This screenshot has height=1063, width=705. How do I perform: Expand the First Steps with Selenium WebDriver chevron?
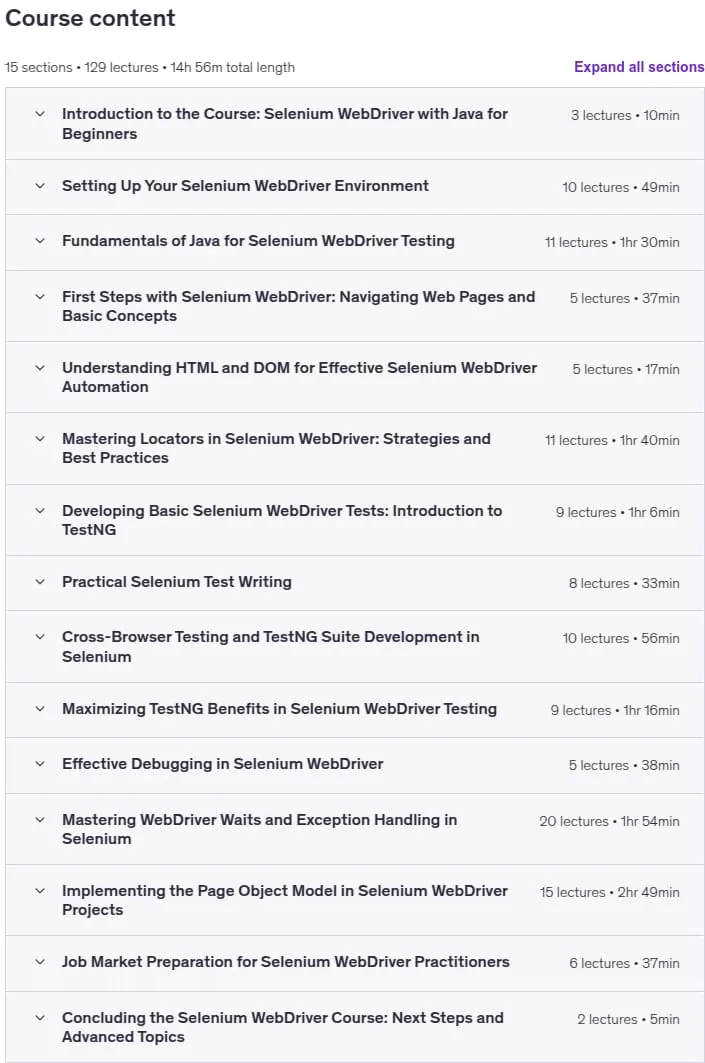point(40,297)
